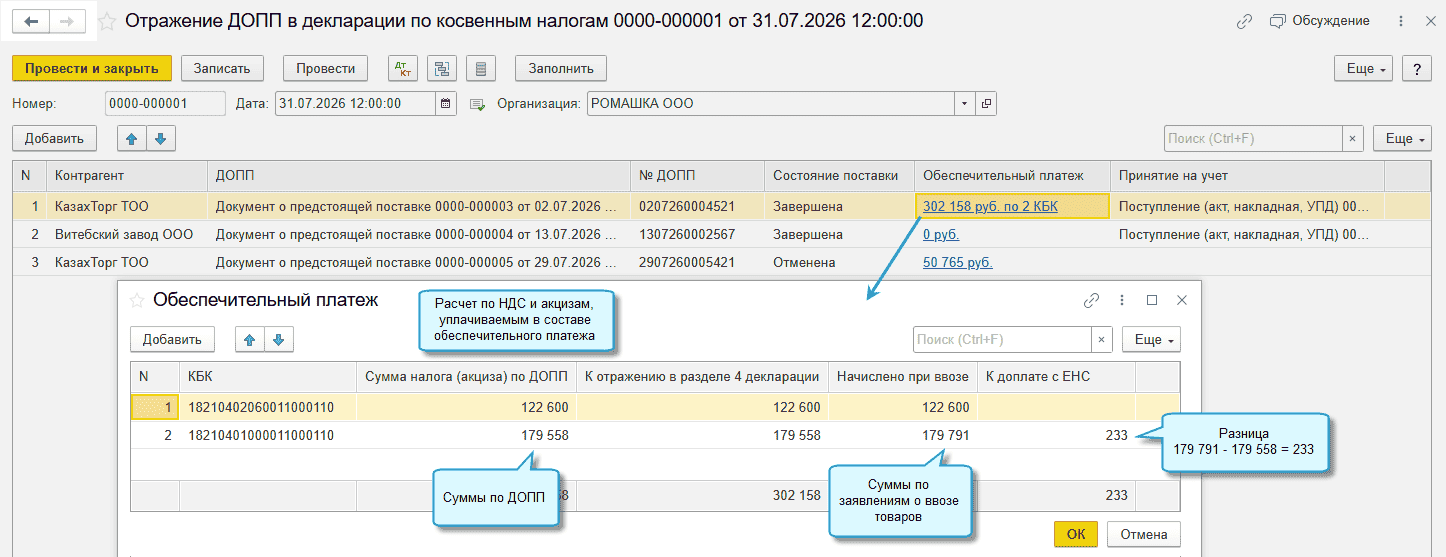
Task: Click Провести и закрыть button
Action: tap(92, 68)
